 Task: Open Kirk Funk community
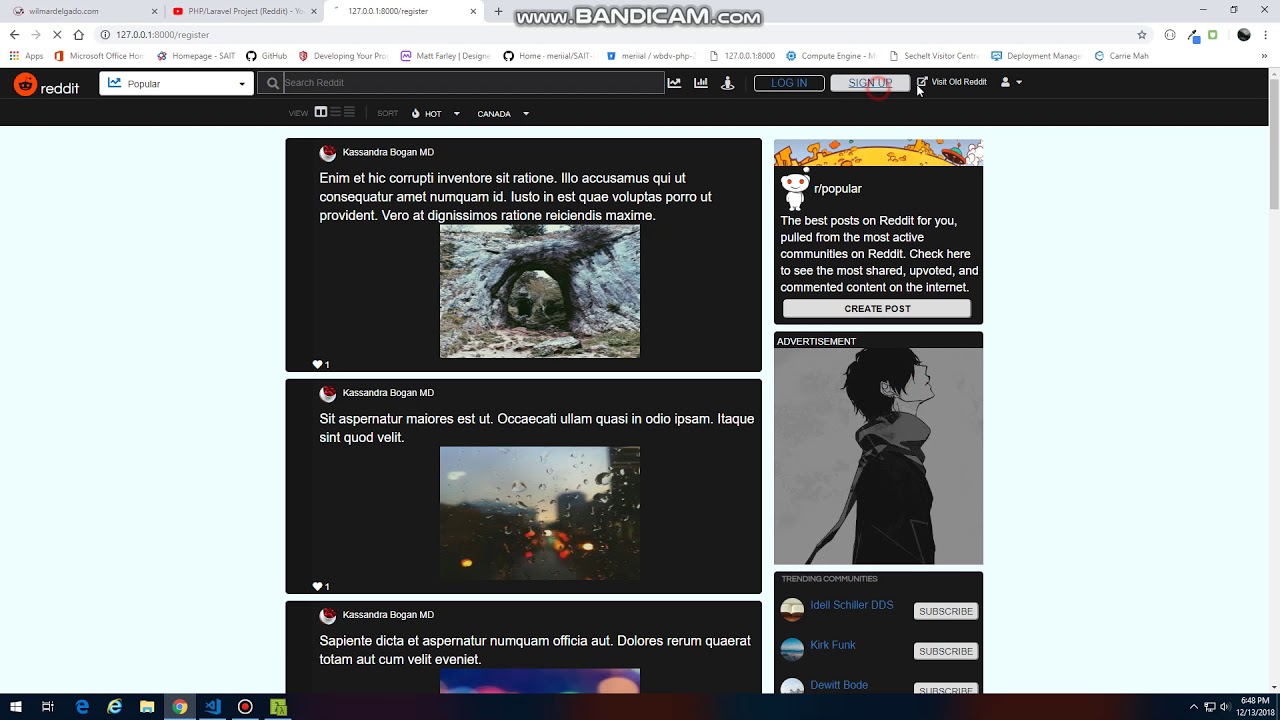click(833, 646)
